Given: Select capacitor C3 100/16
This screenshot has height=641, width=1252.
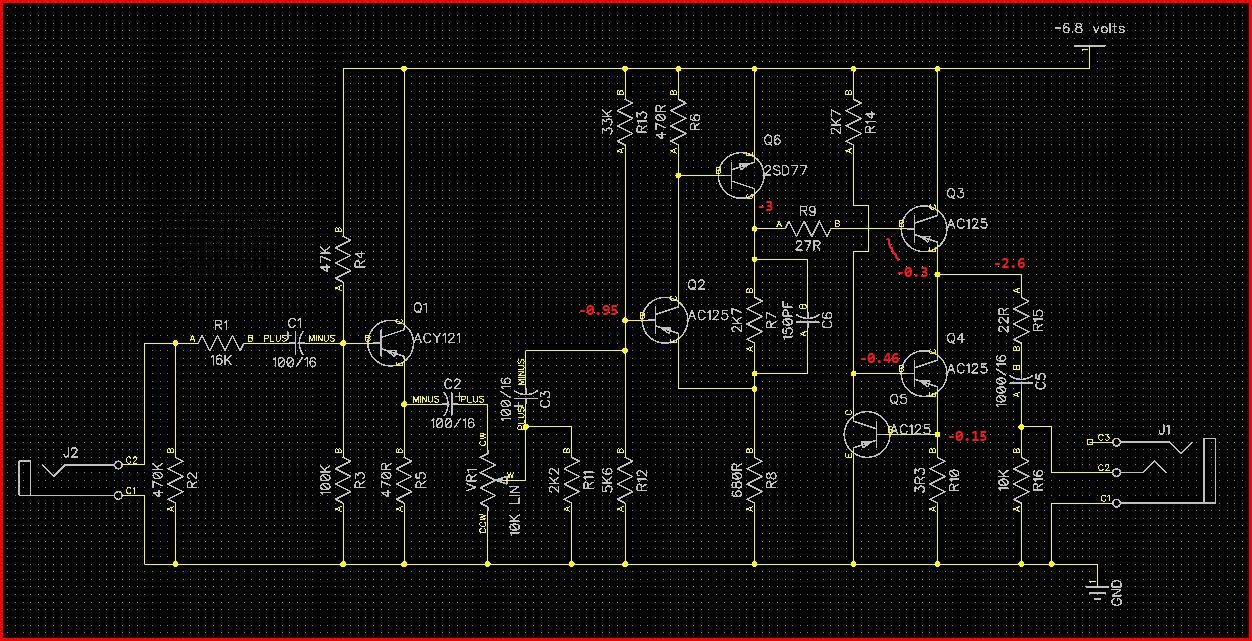Looking at the screenshot, I should pos(525,396).
